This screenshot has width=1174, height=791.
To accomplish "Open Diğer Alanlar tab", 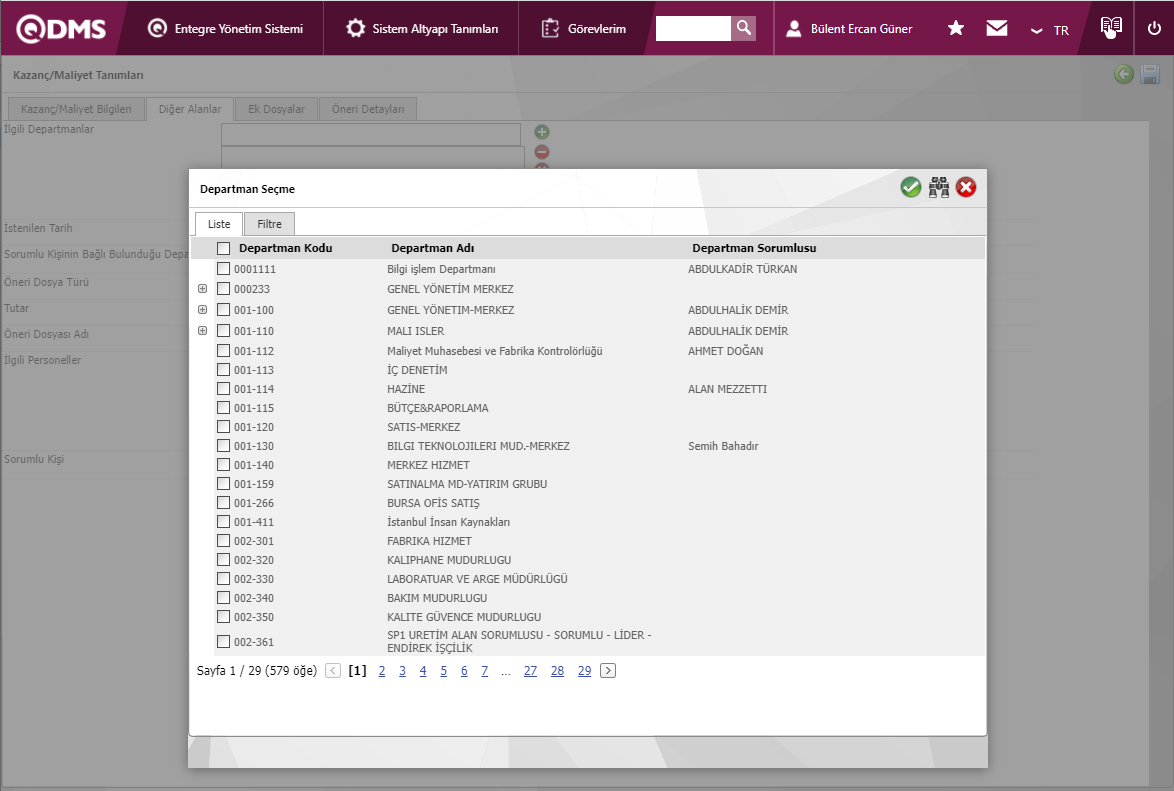I will click(190, 109).
